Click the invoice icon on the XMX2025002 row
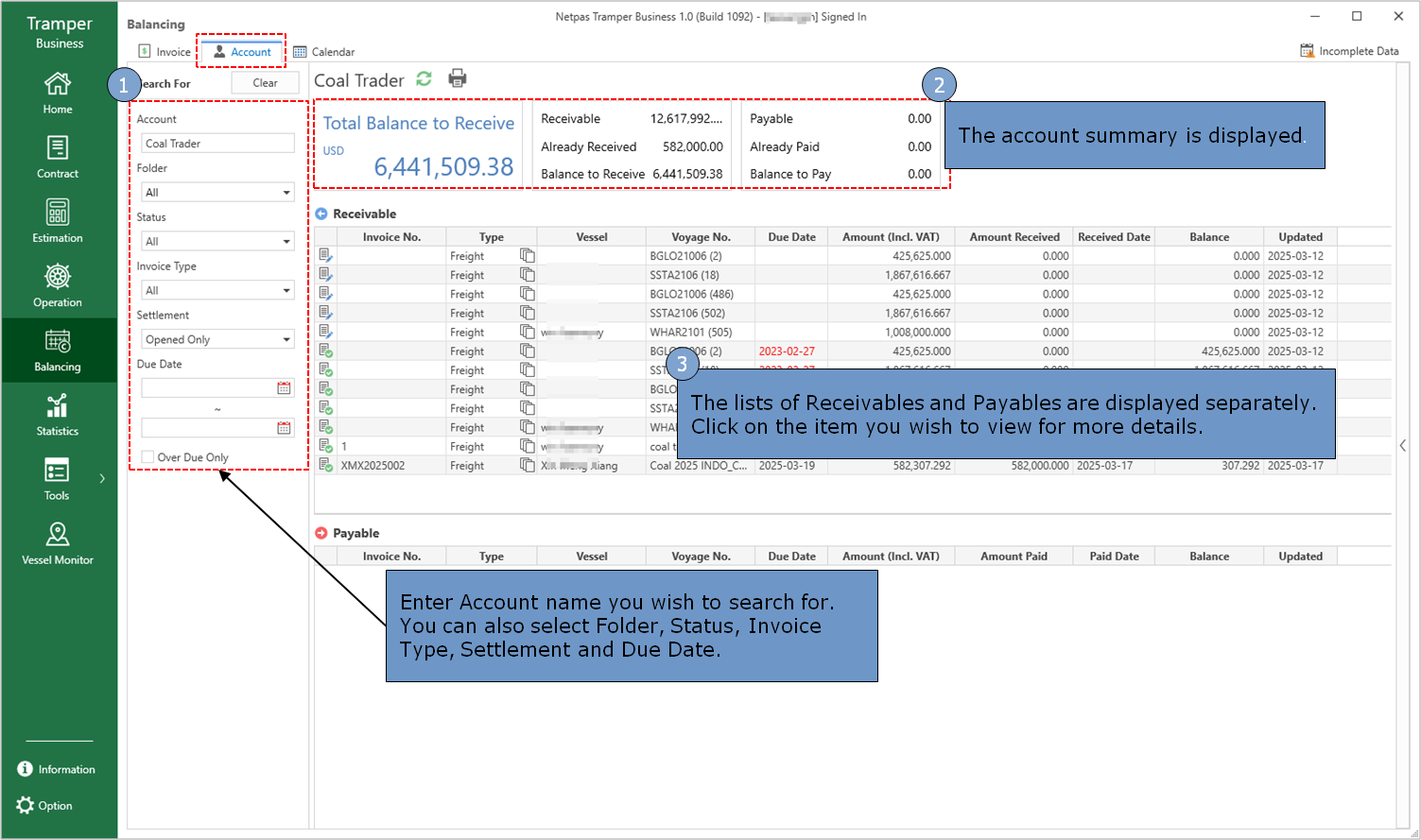Viewport: 1421px width, 840px height. click(326, 465)
